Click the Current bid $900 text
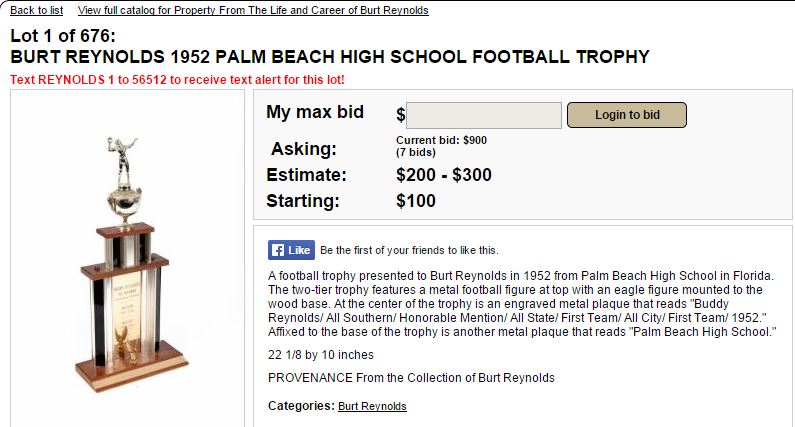Image resolution: width=795 pixels, height=427 pixels. tap(441, 139)
